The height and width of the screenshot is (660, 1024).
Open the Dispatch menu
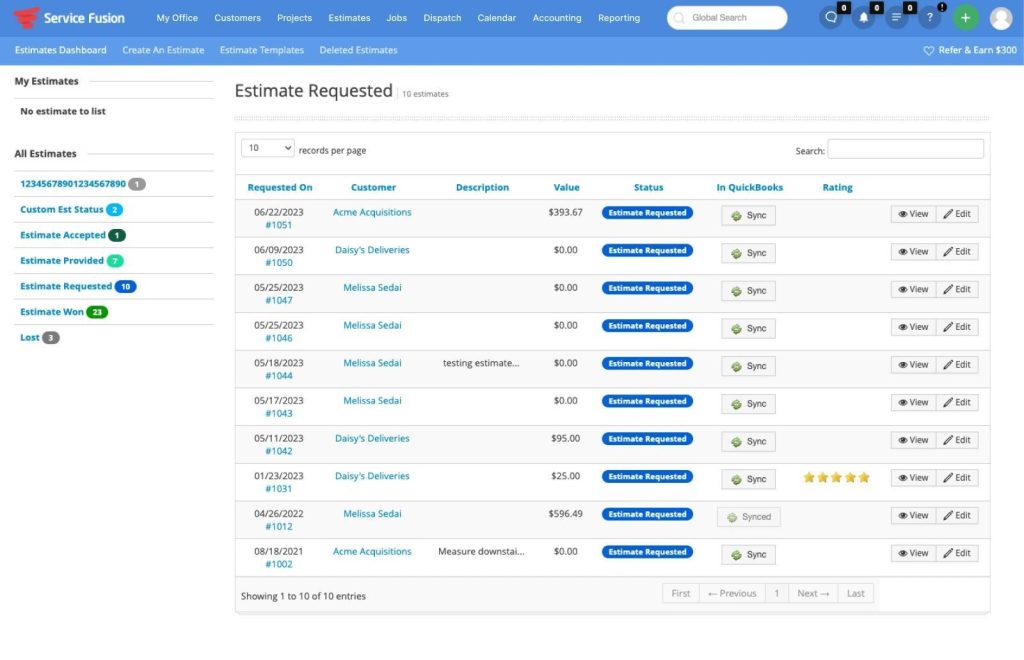pyautogui.click(x=442, y=18)
